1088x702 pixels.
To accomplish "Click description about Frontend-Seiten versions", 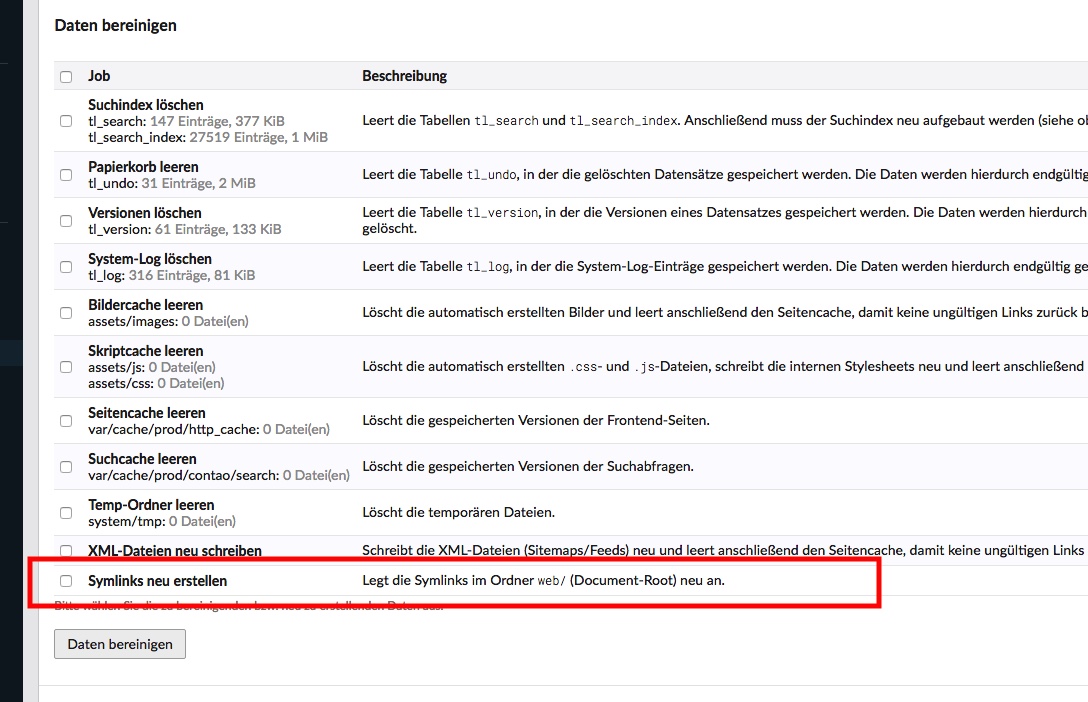I will 536,420.
